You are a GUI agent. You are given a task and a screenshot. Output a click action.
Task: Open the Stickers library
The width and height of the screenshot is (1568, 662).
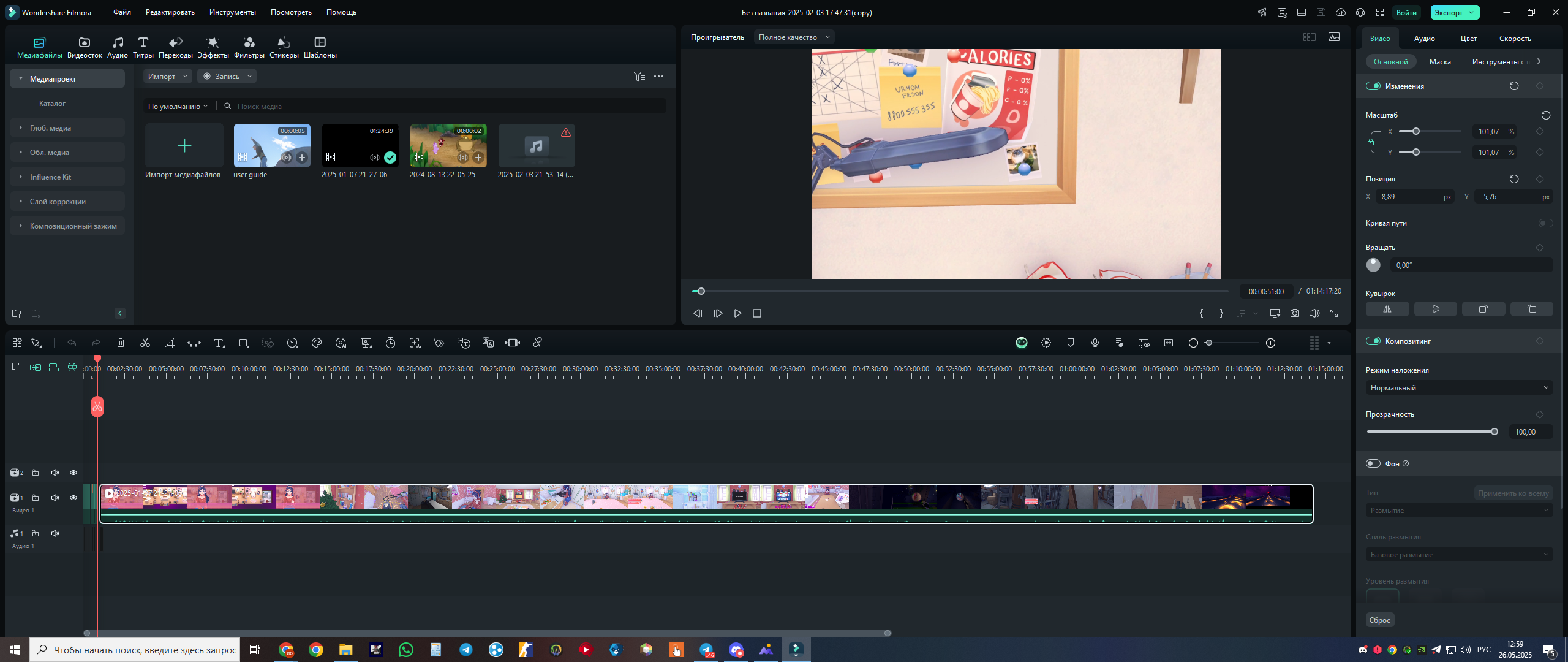284,47
